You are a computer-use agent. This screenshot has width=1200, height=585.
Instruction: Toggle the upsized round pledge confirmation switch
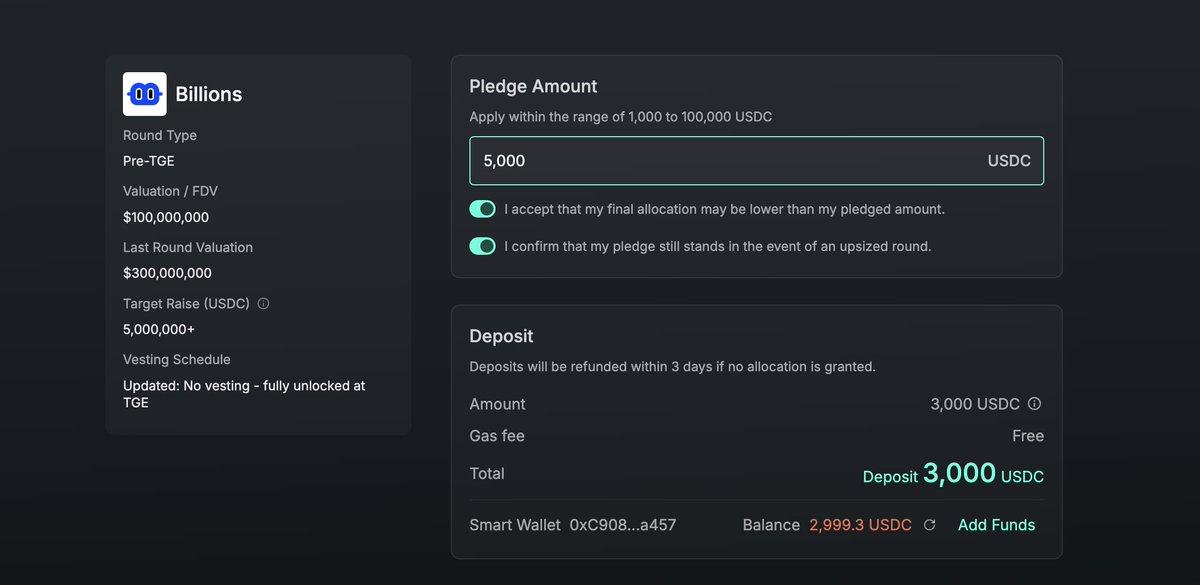(483, 246)
